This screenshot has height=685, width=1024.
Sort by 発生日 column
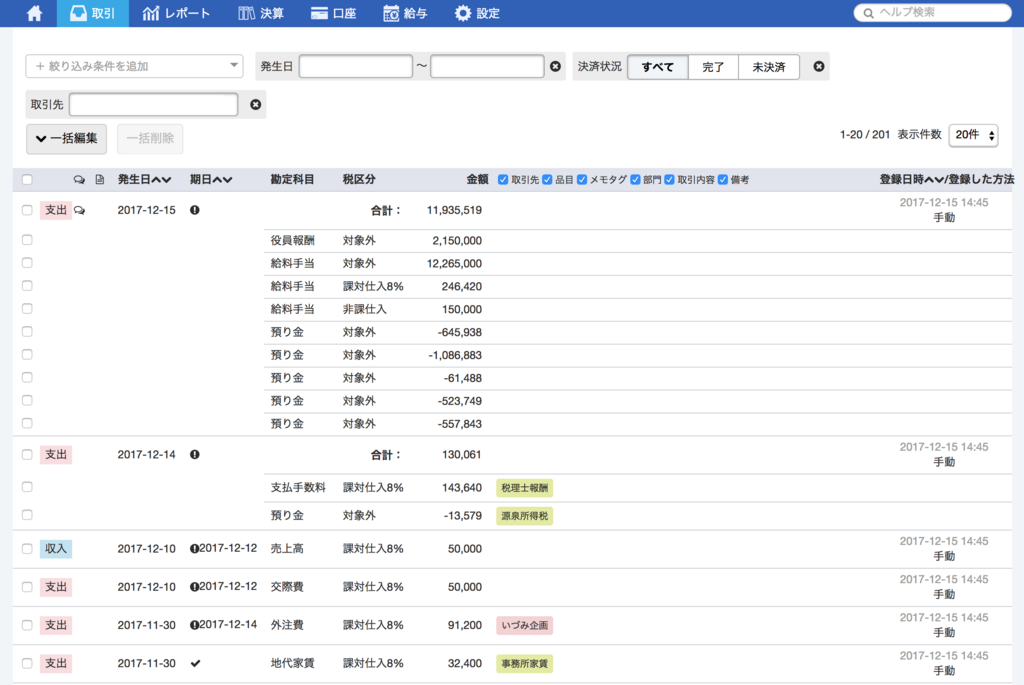(144, 180)
